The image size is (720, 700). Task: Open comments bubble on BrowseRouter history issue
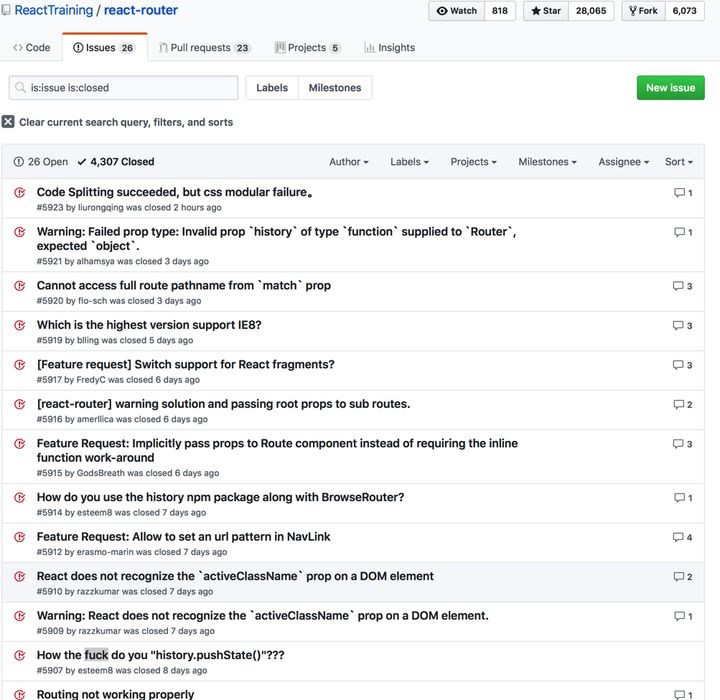(683, 497)
